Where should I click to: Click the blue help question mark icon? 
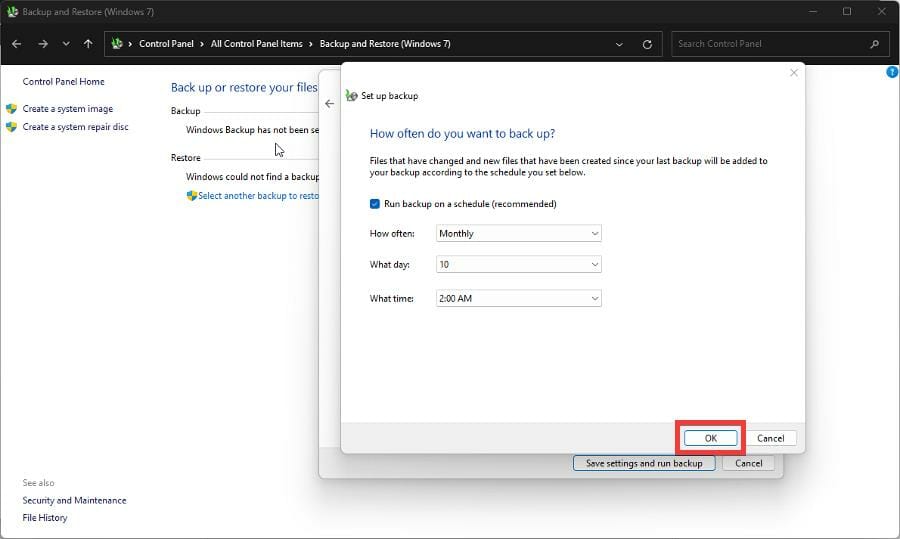(x=892, y=72)
